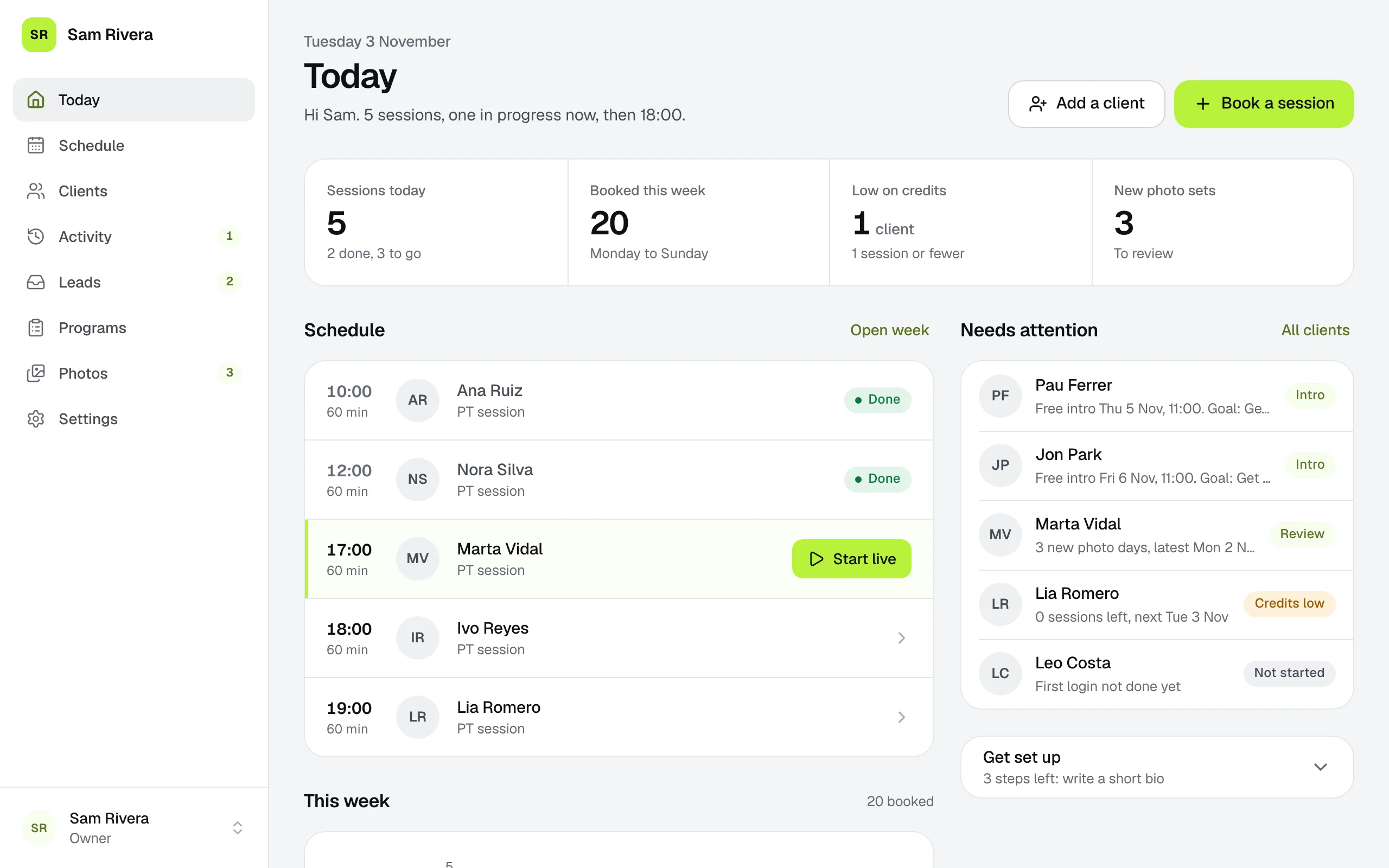This screenshot has height=868, width=1389.
Task: Click the play icon in Start live
Action: (816, 559)
